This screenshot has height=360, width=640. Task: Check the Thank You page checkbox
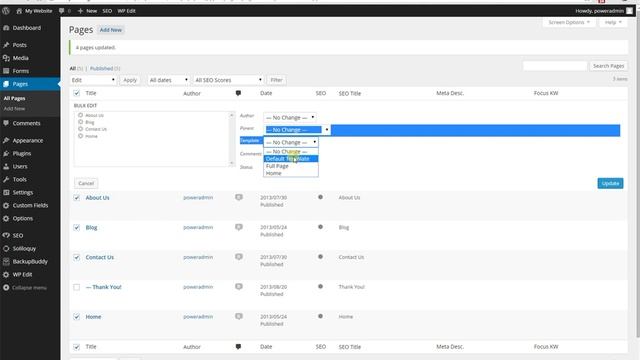[x=77, y=287]
